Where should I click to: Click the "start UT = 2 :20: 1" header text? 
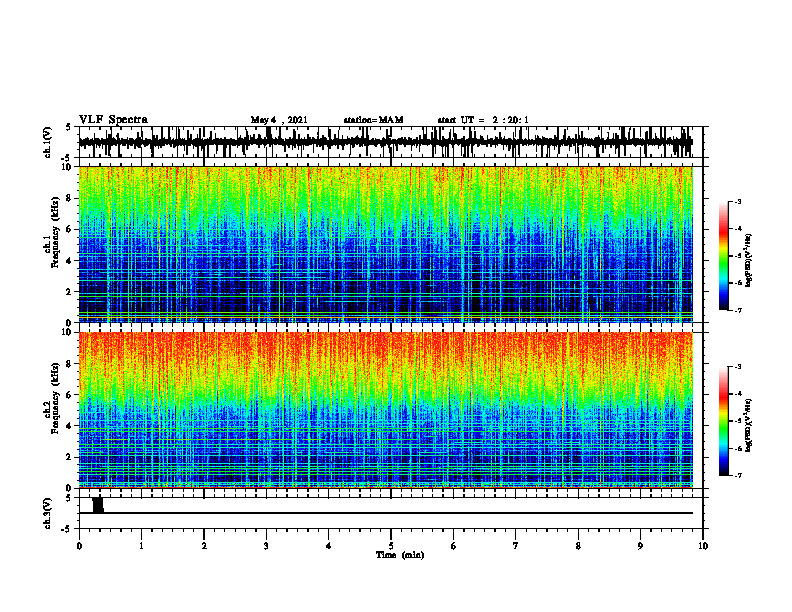coord(483,120)
